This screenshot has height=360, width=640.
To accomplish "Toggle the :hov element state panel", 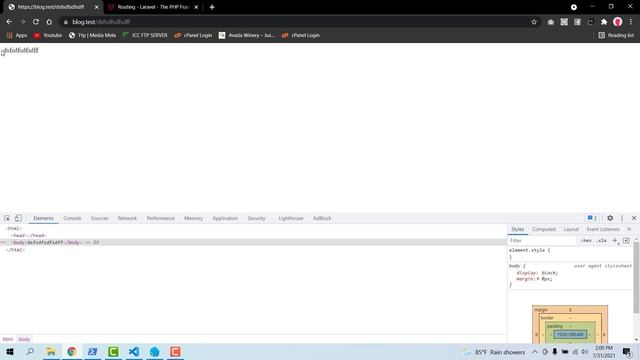I will pos(586,241).
